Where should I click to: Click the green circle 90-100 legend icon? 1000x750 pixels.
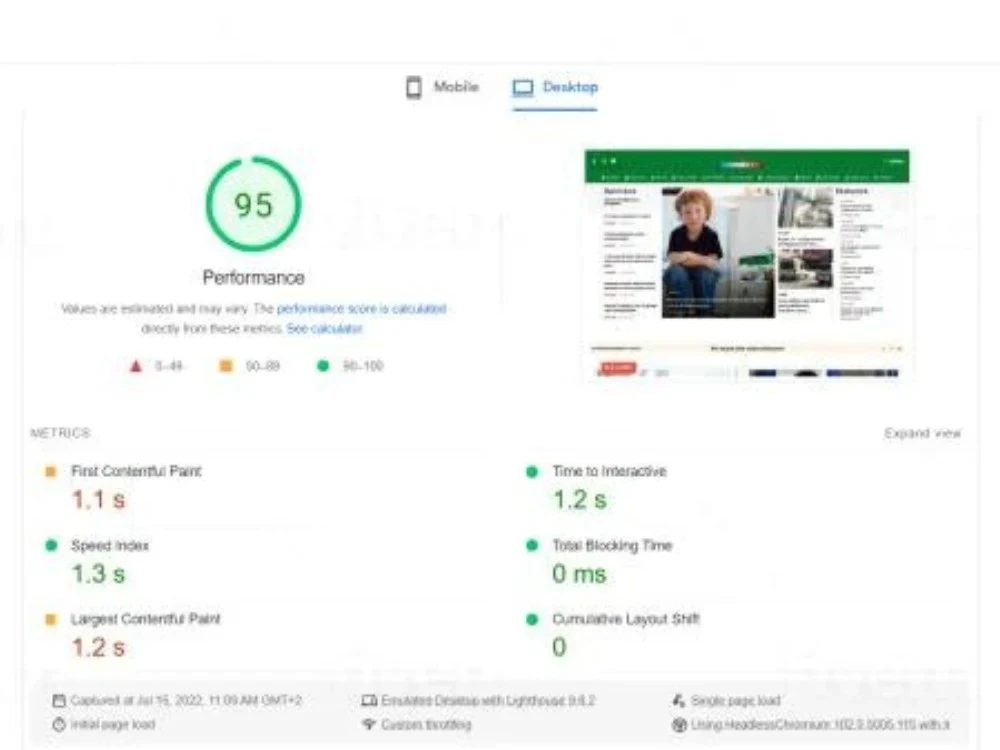coord(321,365)
